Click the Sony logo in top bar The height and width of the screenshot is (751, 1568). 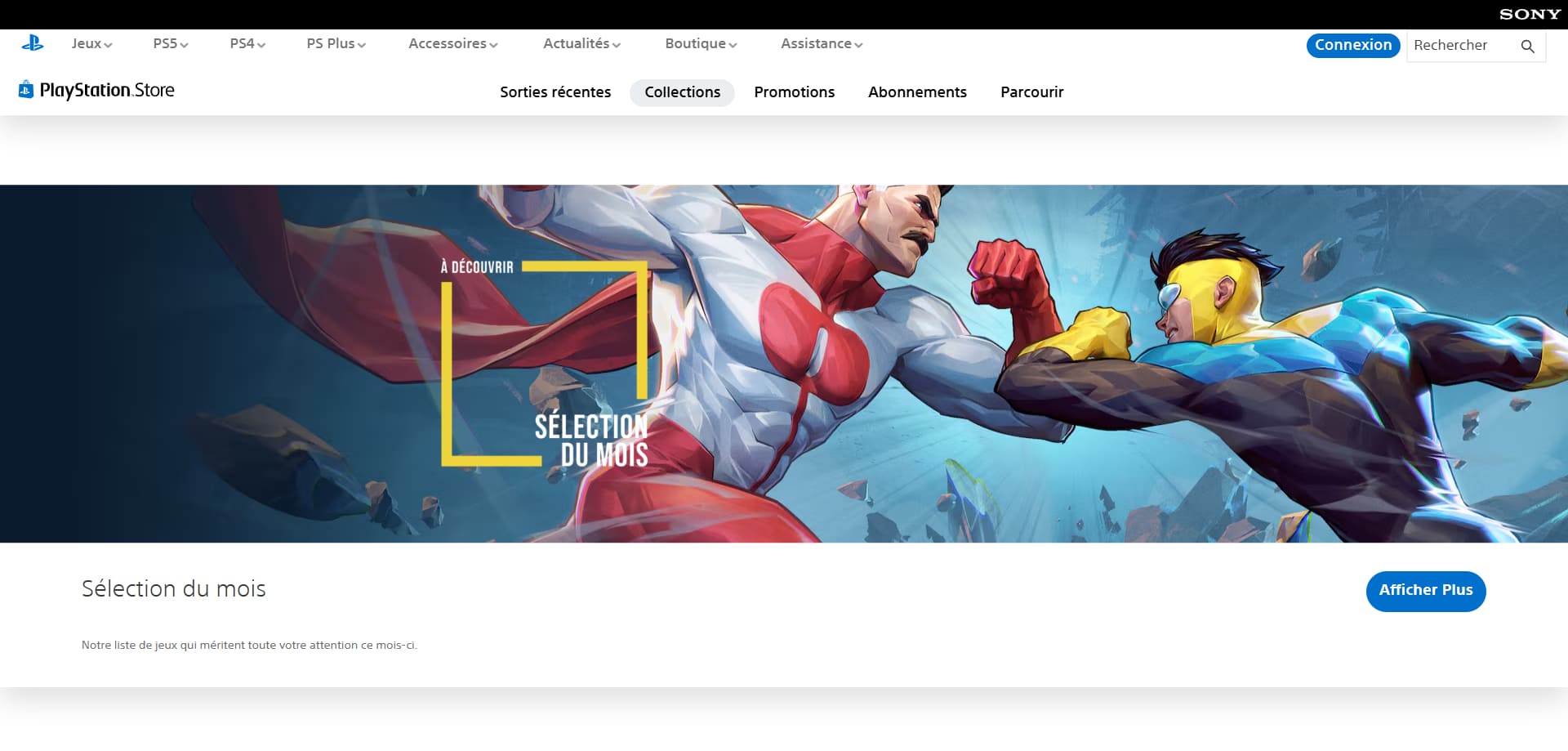point(1530,14)
